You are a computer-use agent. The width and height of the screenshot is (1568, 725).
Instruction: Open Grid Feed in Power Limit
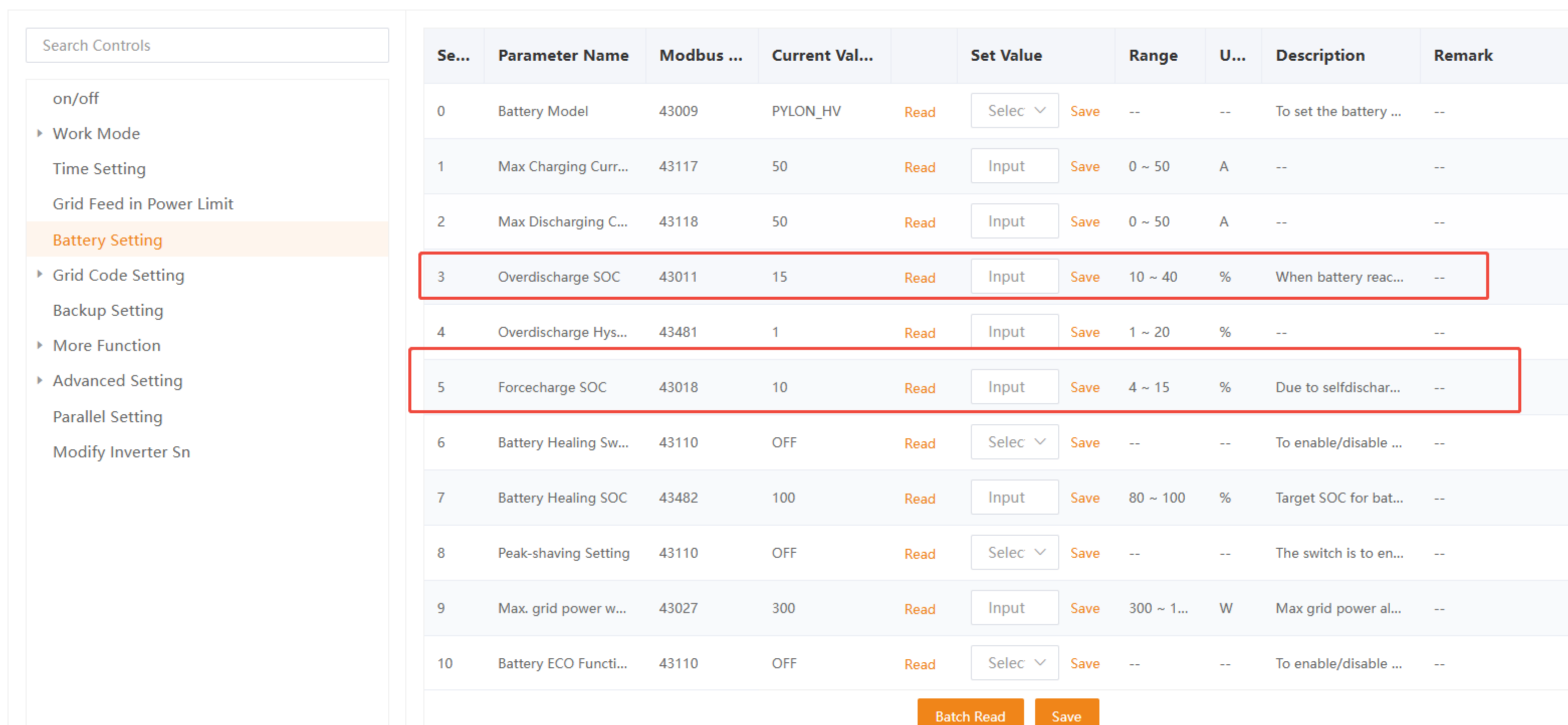[x=143, y=204]
